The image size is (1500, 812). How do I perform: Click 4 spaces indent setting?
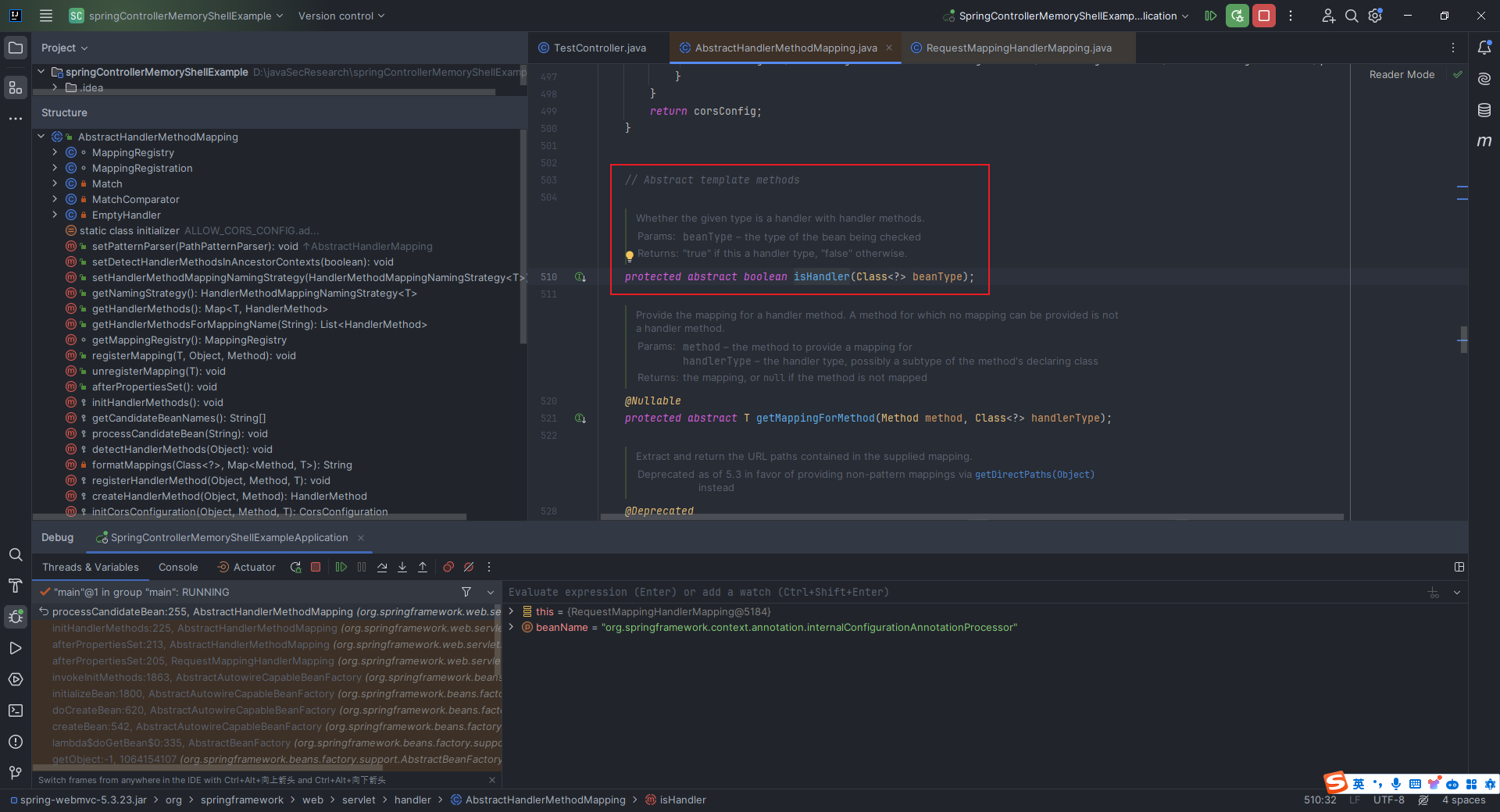[x=1463, y=800]
